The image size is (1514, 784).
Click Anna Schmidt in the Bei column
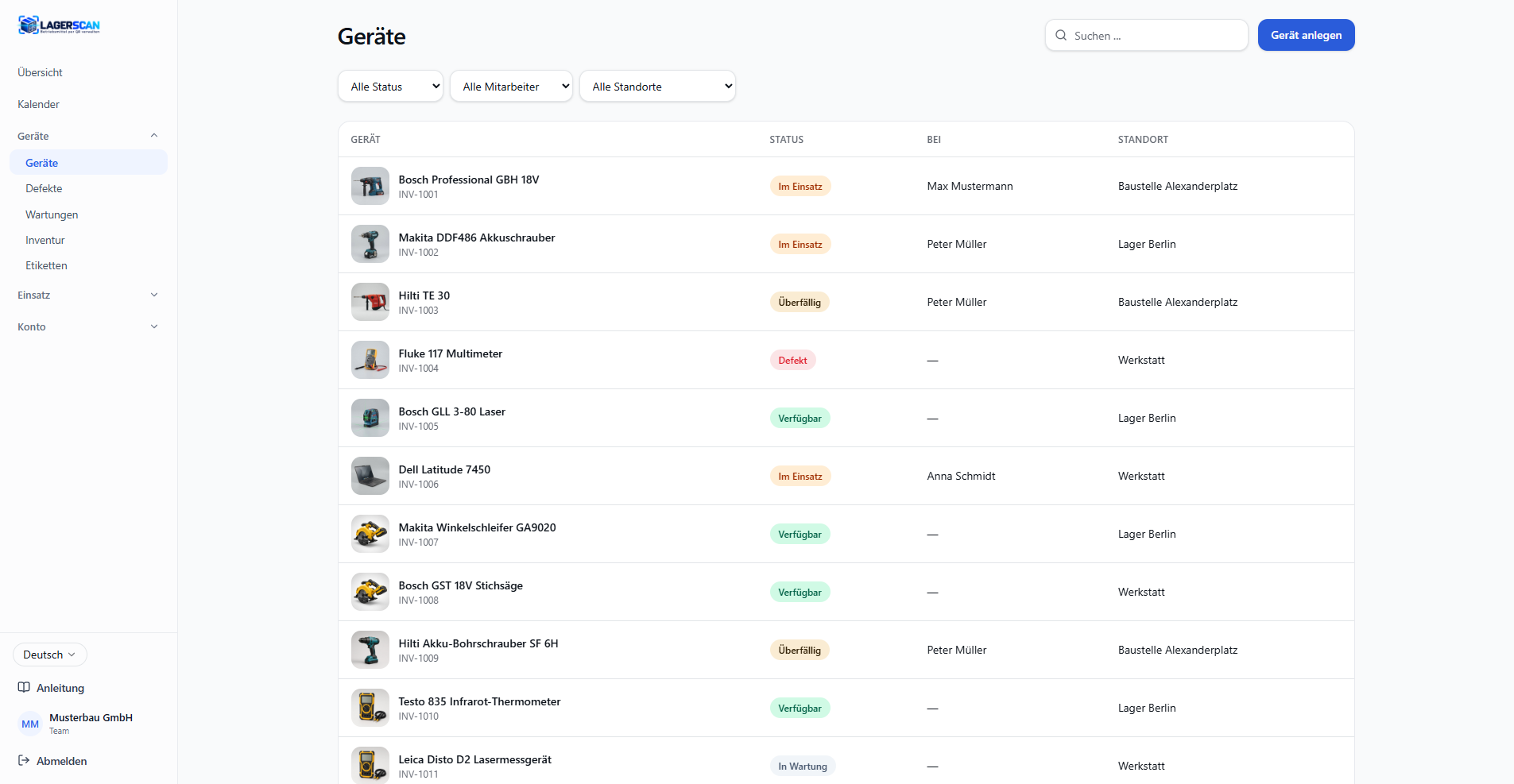pyautogui.click(x=961, y=476)
